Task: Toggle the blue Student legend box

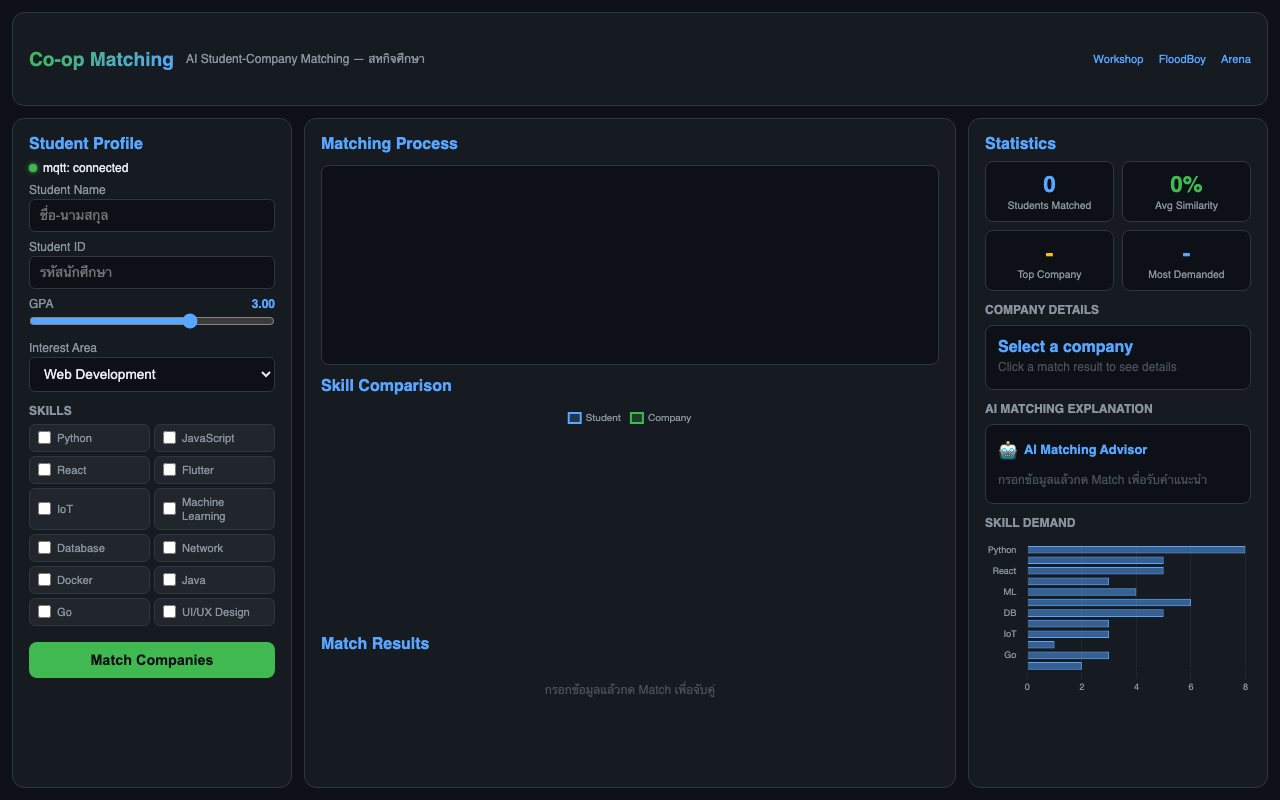Action: [575, 418]
